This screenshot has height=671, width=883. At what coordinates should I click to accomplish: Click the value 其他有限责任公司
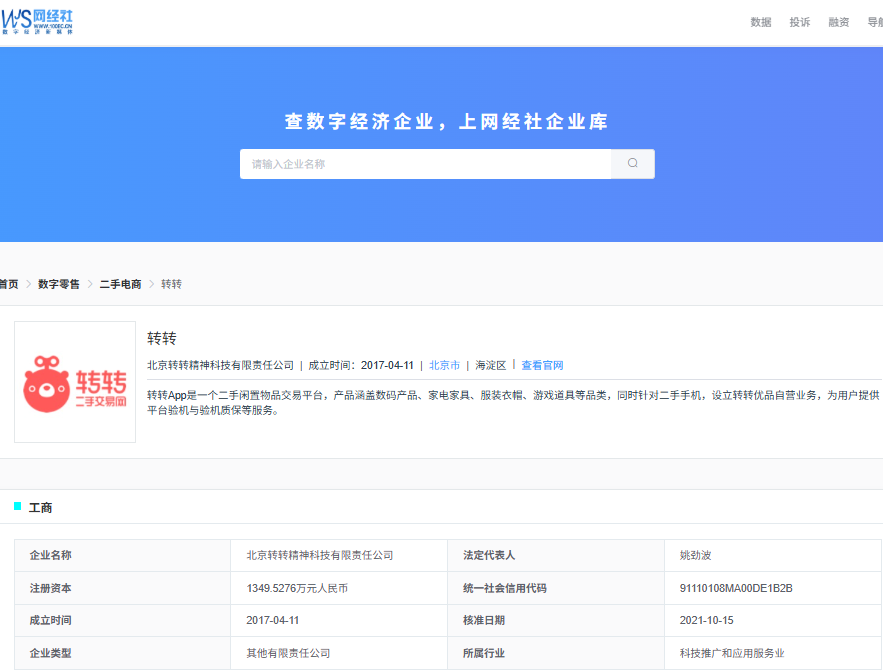[288, 653]
